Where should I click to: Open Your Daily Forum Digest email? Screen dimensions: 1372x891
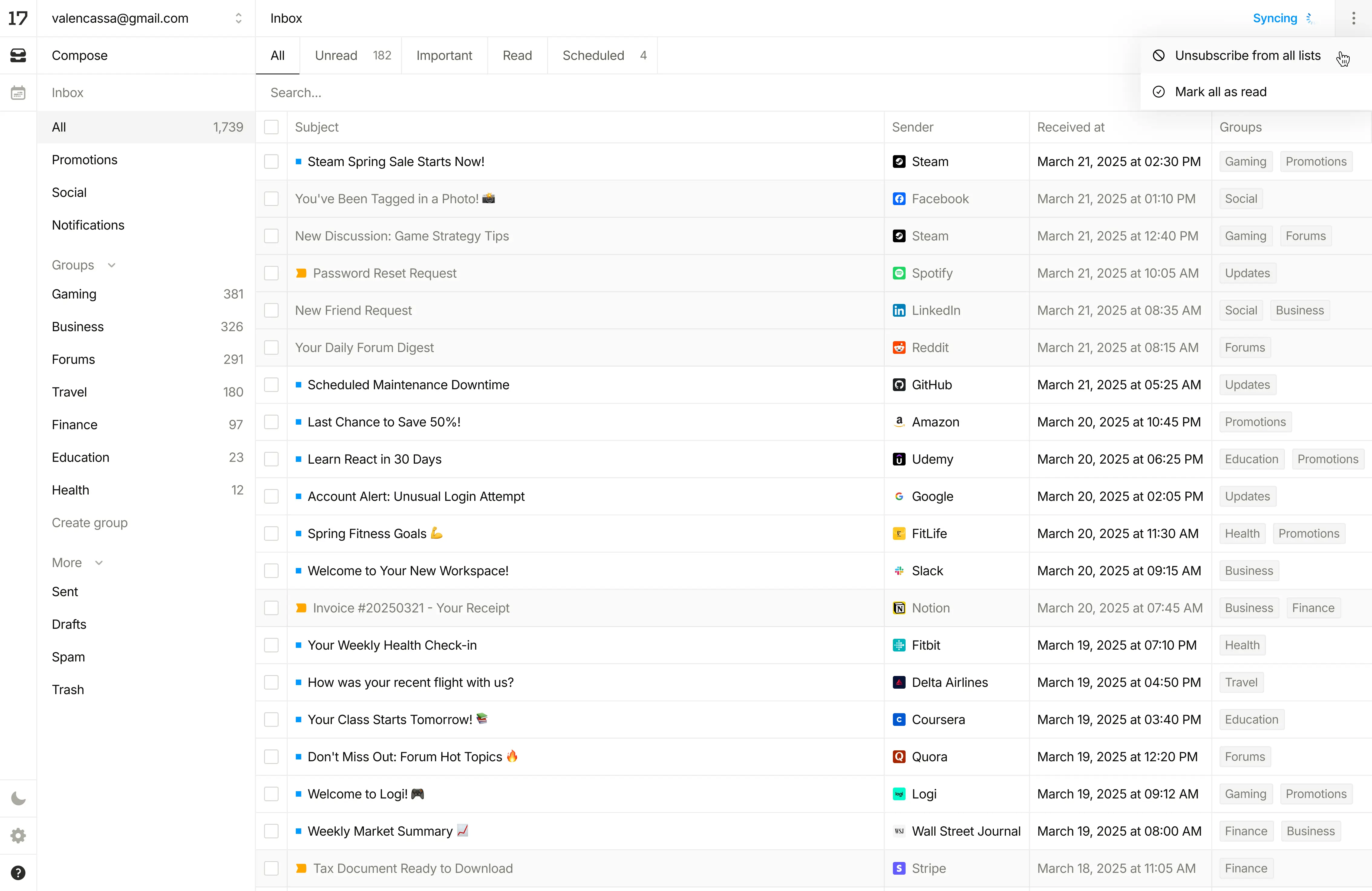click(364, 348)
